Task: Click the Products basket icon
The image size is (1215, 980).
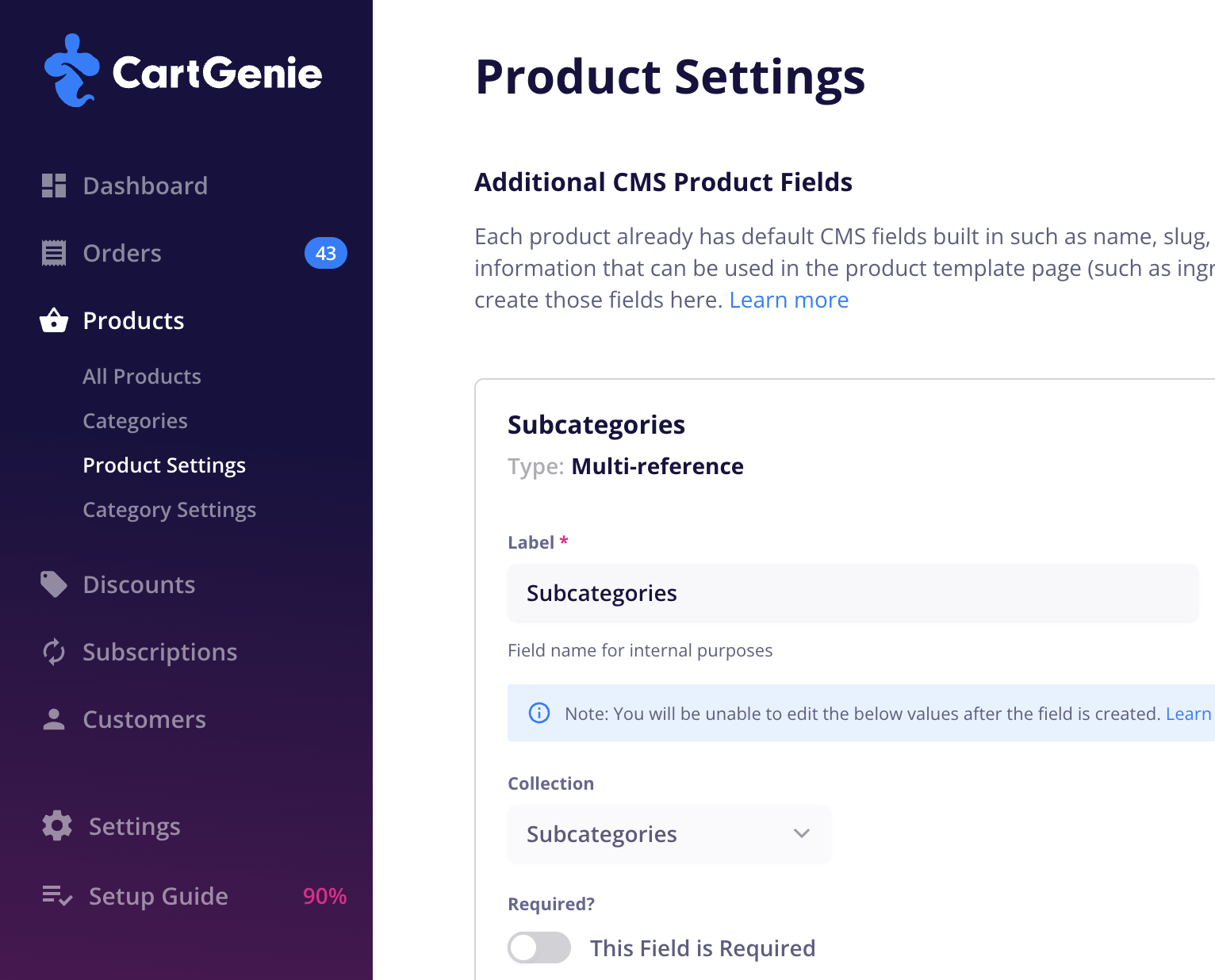Action: (x=54, y=320)
